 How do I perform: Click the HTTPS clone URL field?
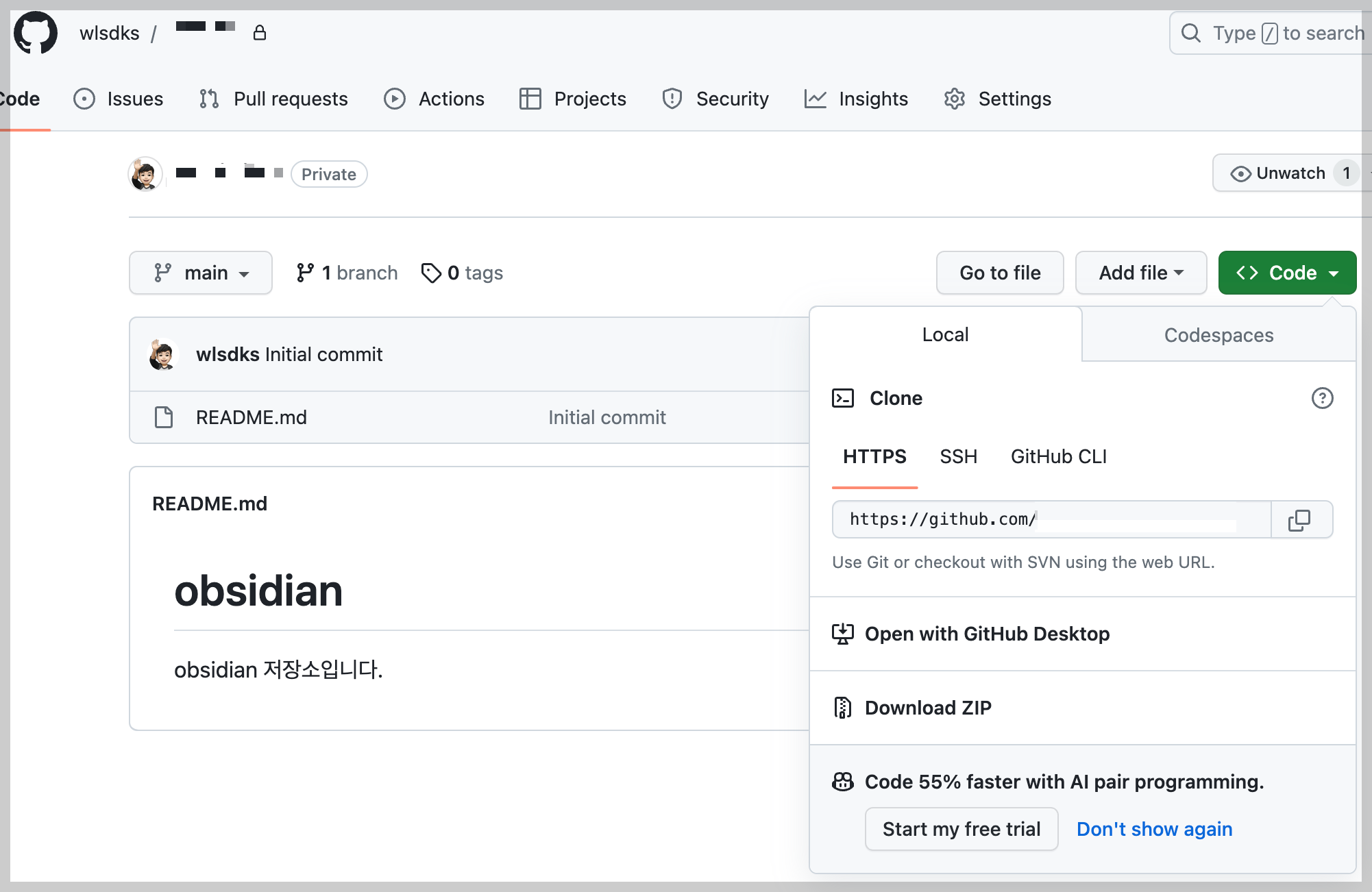(x=1051, y=520)
